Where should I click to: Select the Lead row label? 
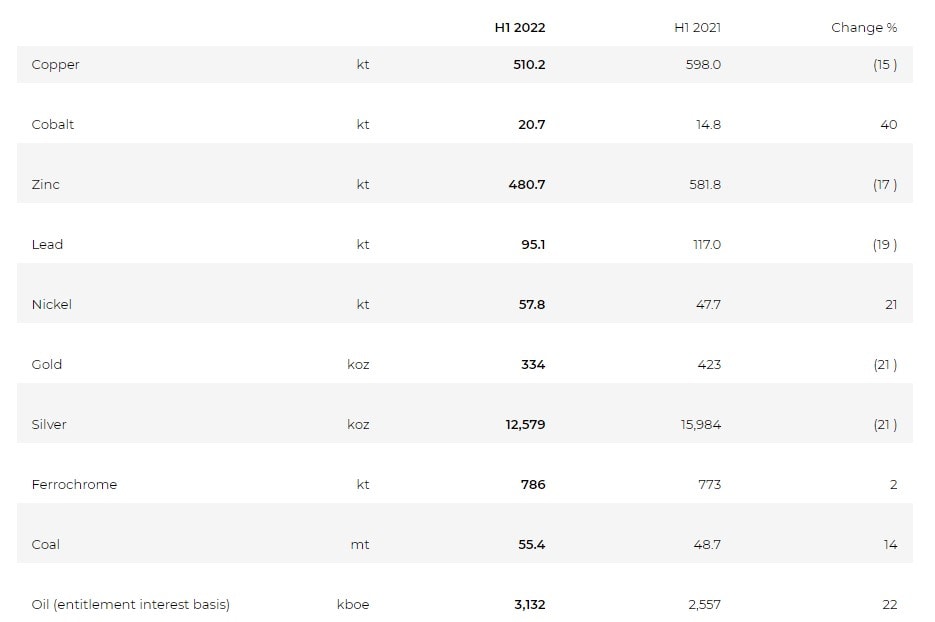coord(47,245)
